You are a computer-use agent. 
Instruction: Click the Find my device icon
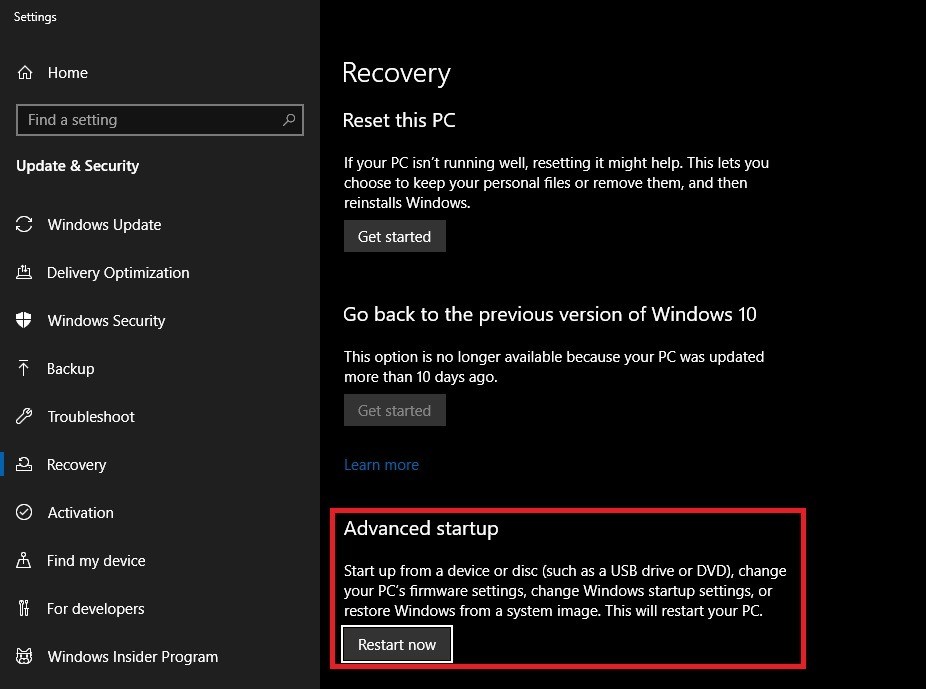coord(24,561)
